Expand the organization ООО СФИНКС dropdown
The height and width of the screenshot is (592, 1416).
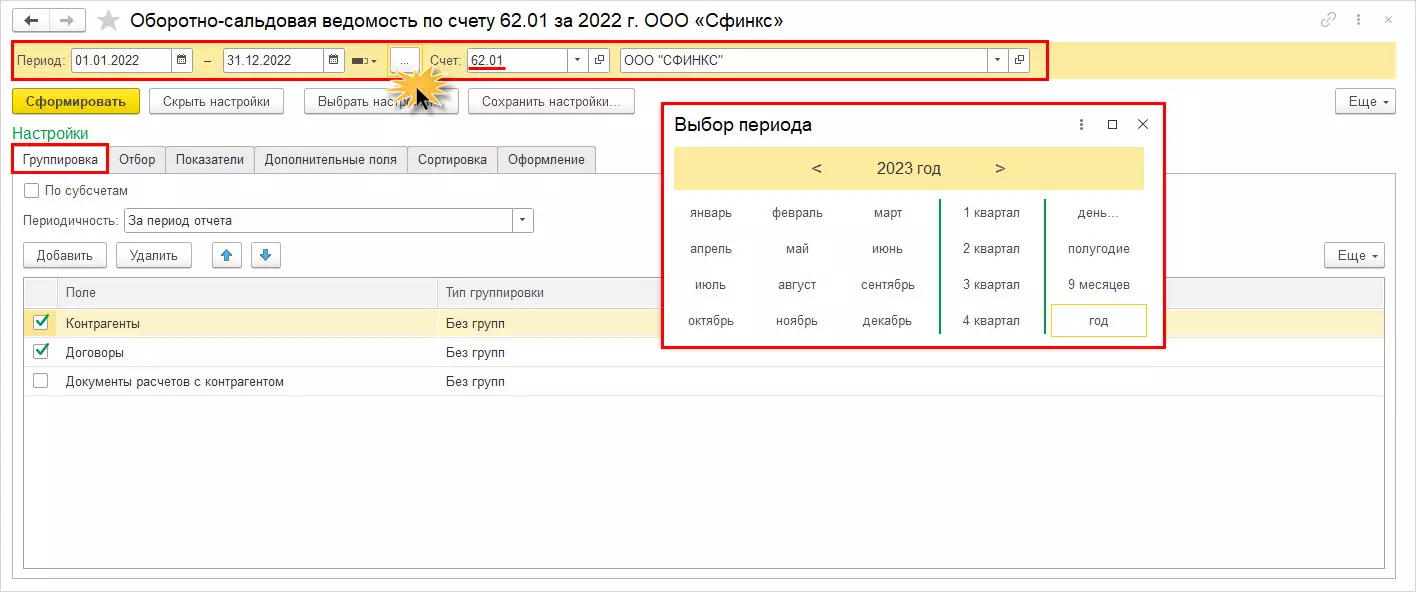tap(997, 60)
